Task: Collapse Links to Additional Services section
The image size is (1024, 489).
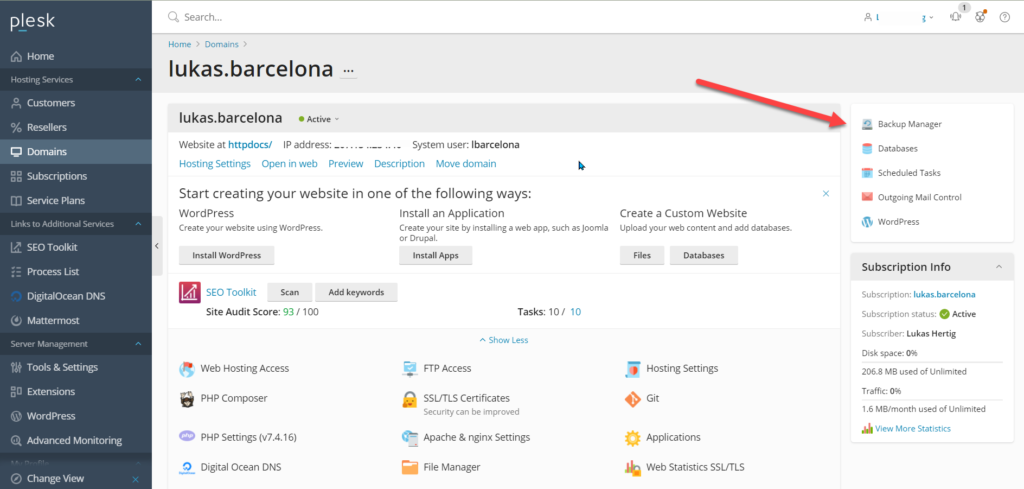Action: click(x=138, y=224)
